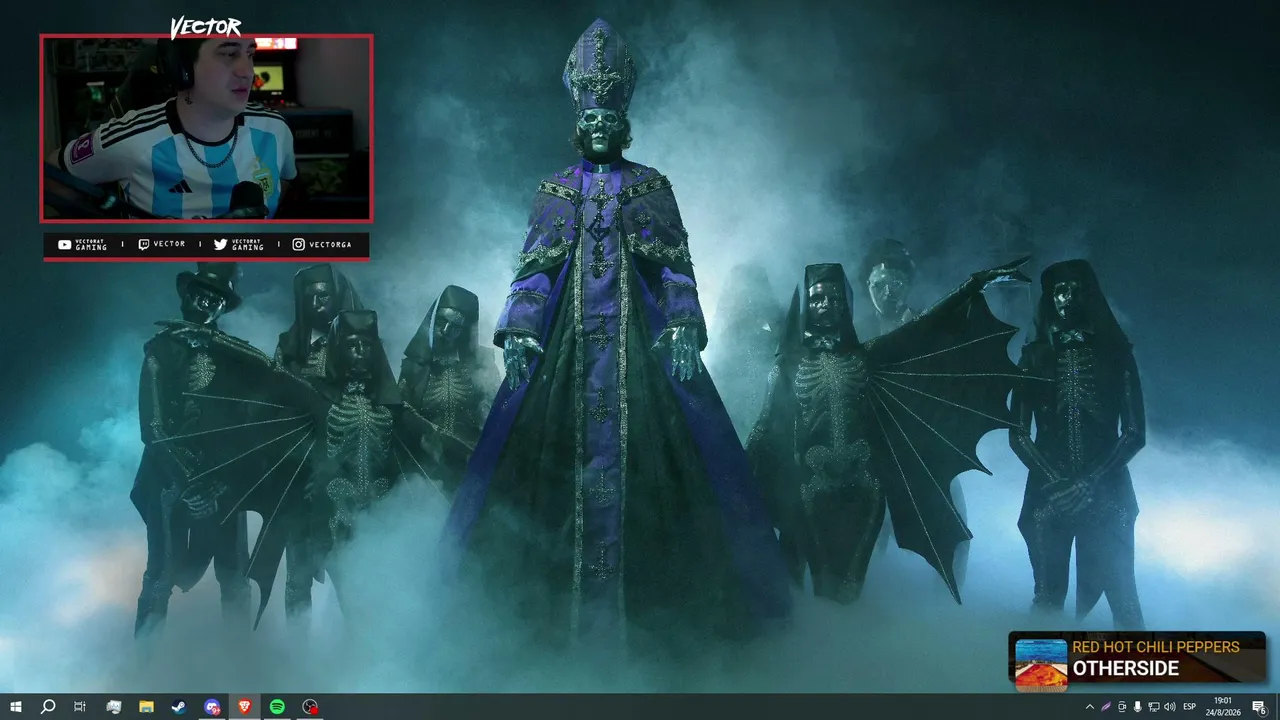Open Task View in taskbar
Viewport: 1280px width, 720px height.
[80, 707]
